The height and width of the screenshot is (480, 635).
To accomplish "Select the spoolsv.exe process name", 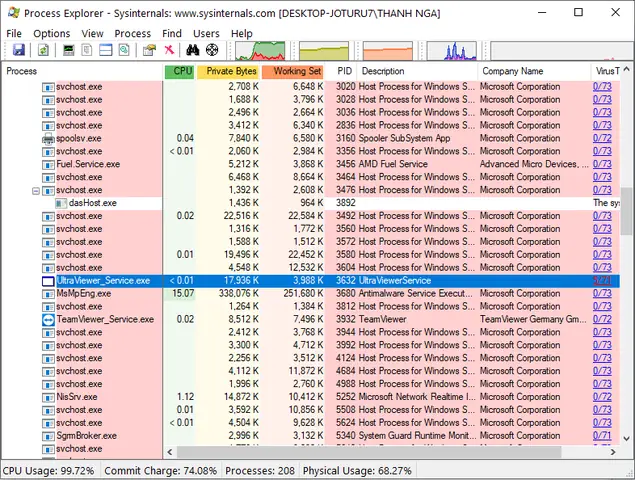I will [x=79, y=139].
